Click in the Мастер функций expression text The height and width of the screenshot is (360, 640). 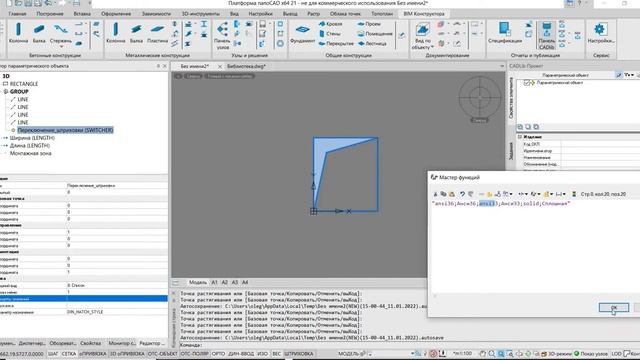pos(500,203)
